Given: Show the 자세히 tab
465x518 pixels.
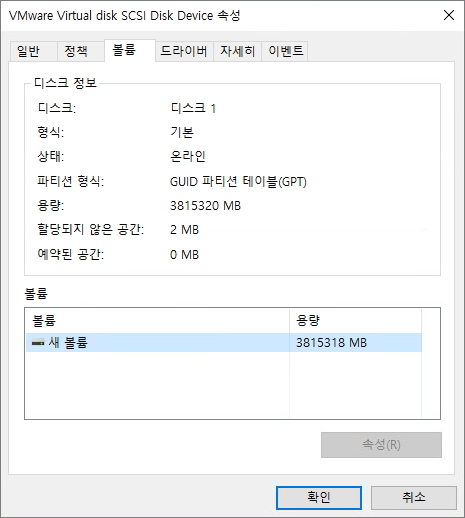Looking at the screenshot, I should click(237, 51).
